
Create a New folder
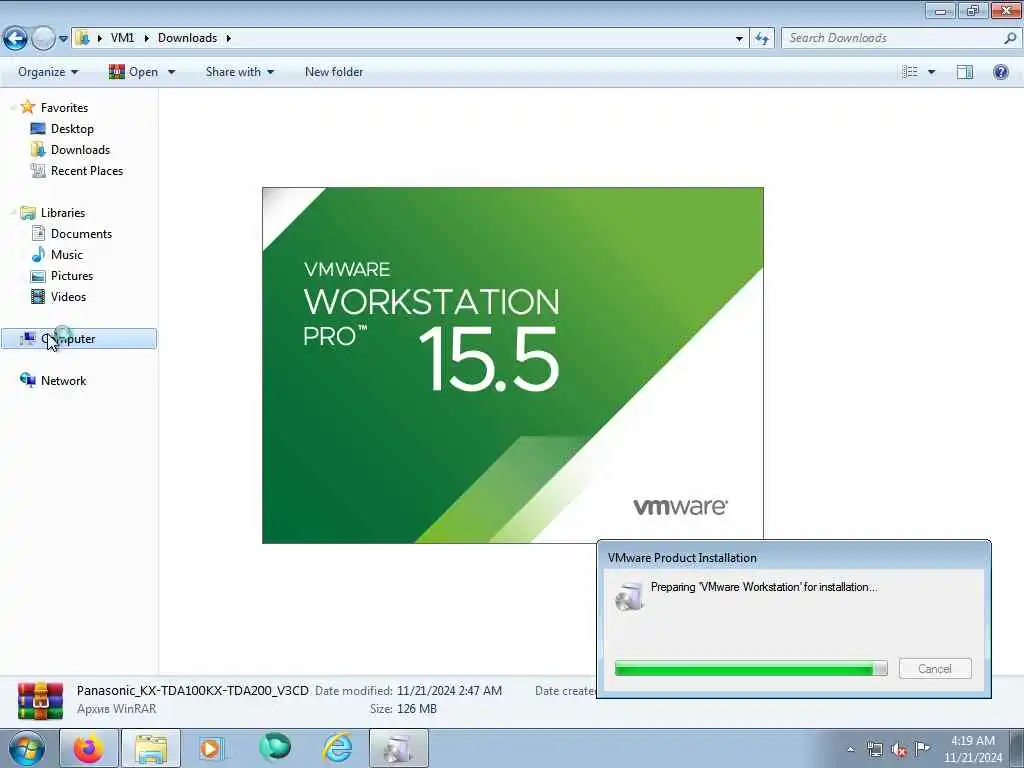[334, 72]
